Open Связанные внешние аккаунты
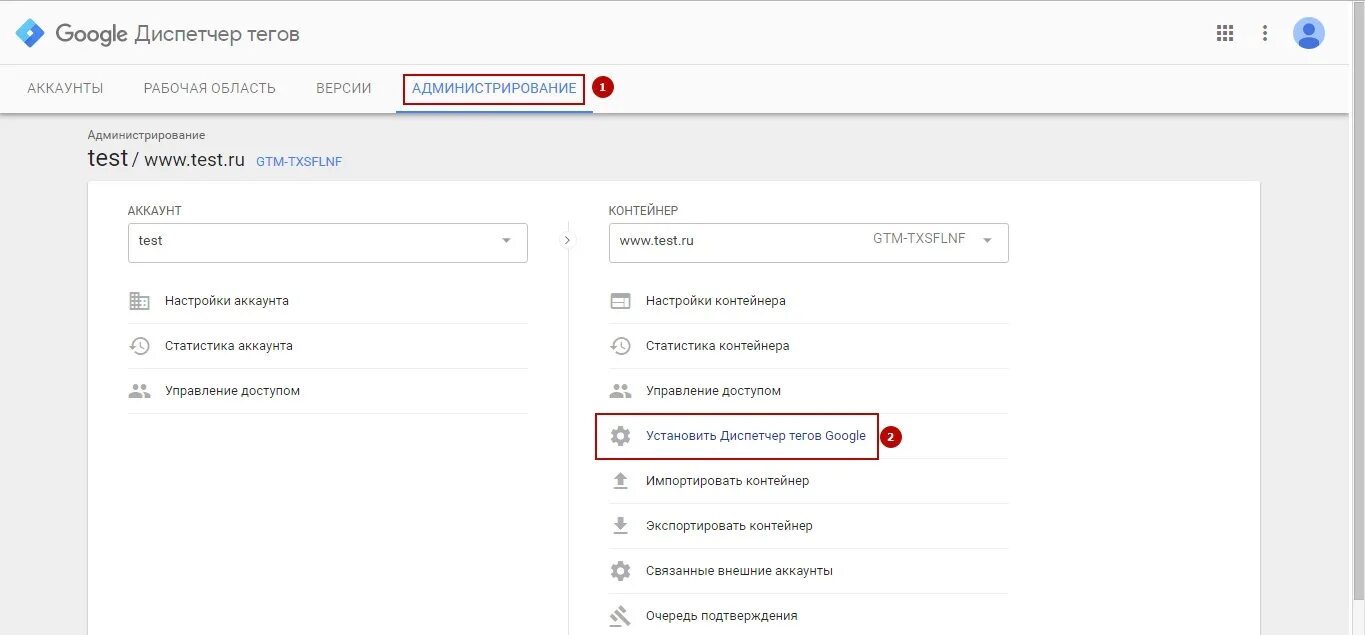 (x=739, y=571)
